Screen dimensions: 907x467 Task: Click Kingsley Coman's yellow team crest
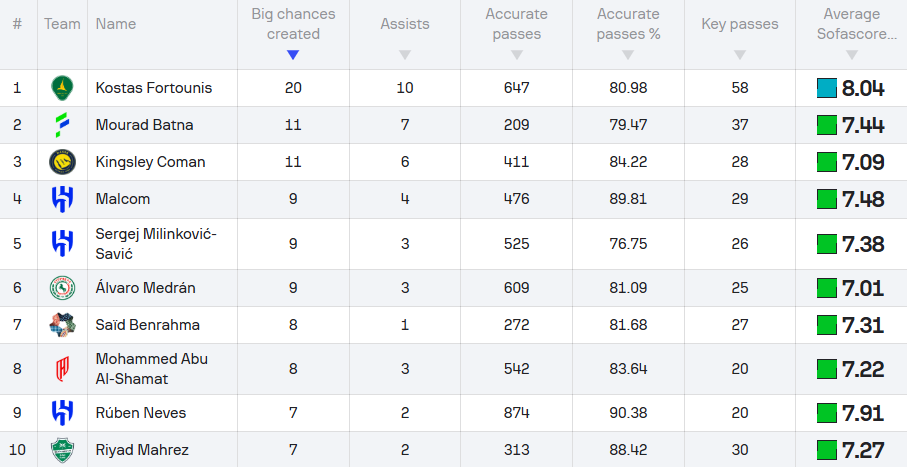tap(62, 162)
